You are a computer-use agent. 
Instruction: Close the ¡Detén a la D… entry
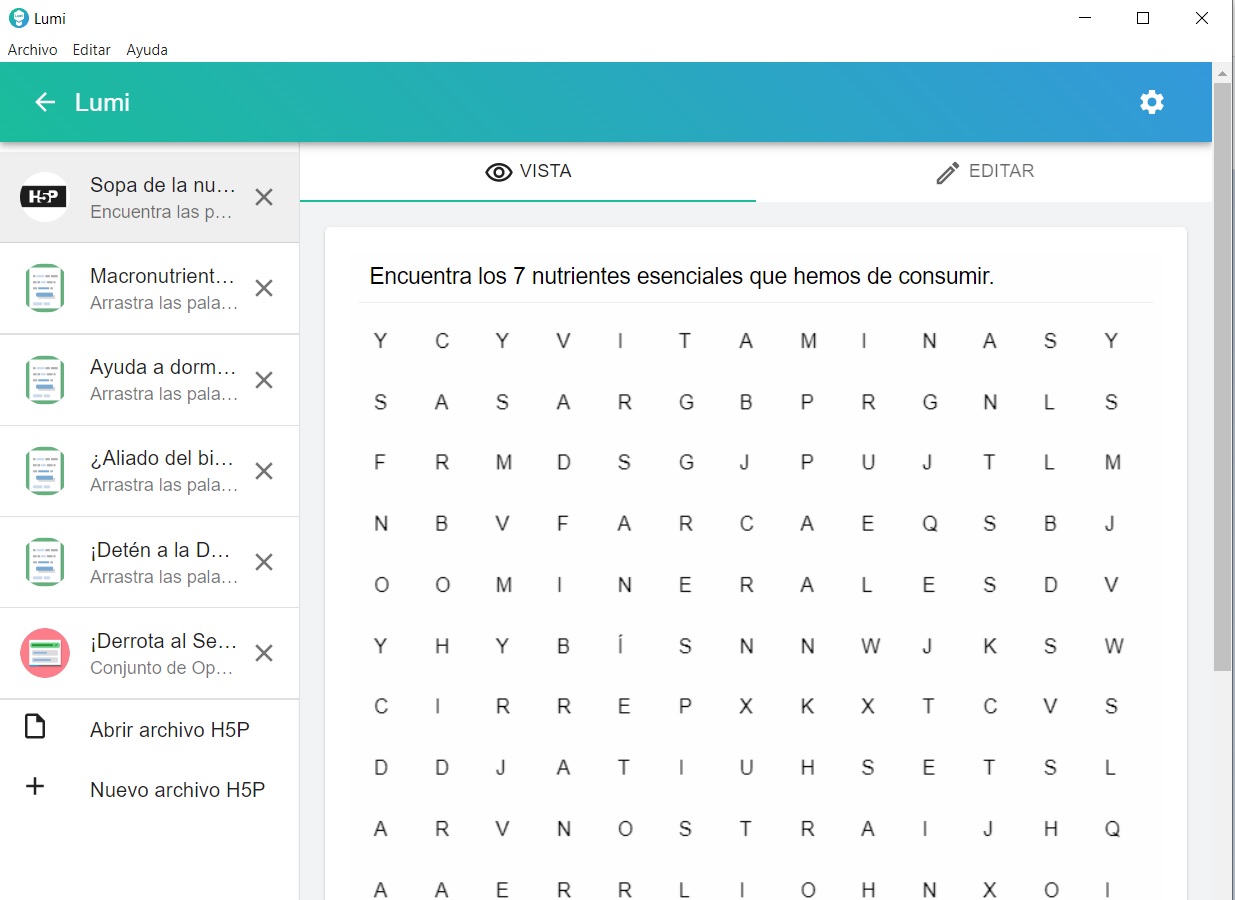point(264,562)
